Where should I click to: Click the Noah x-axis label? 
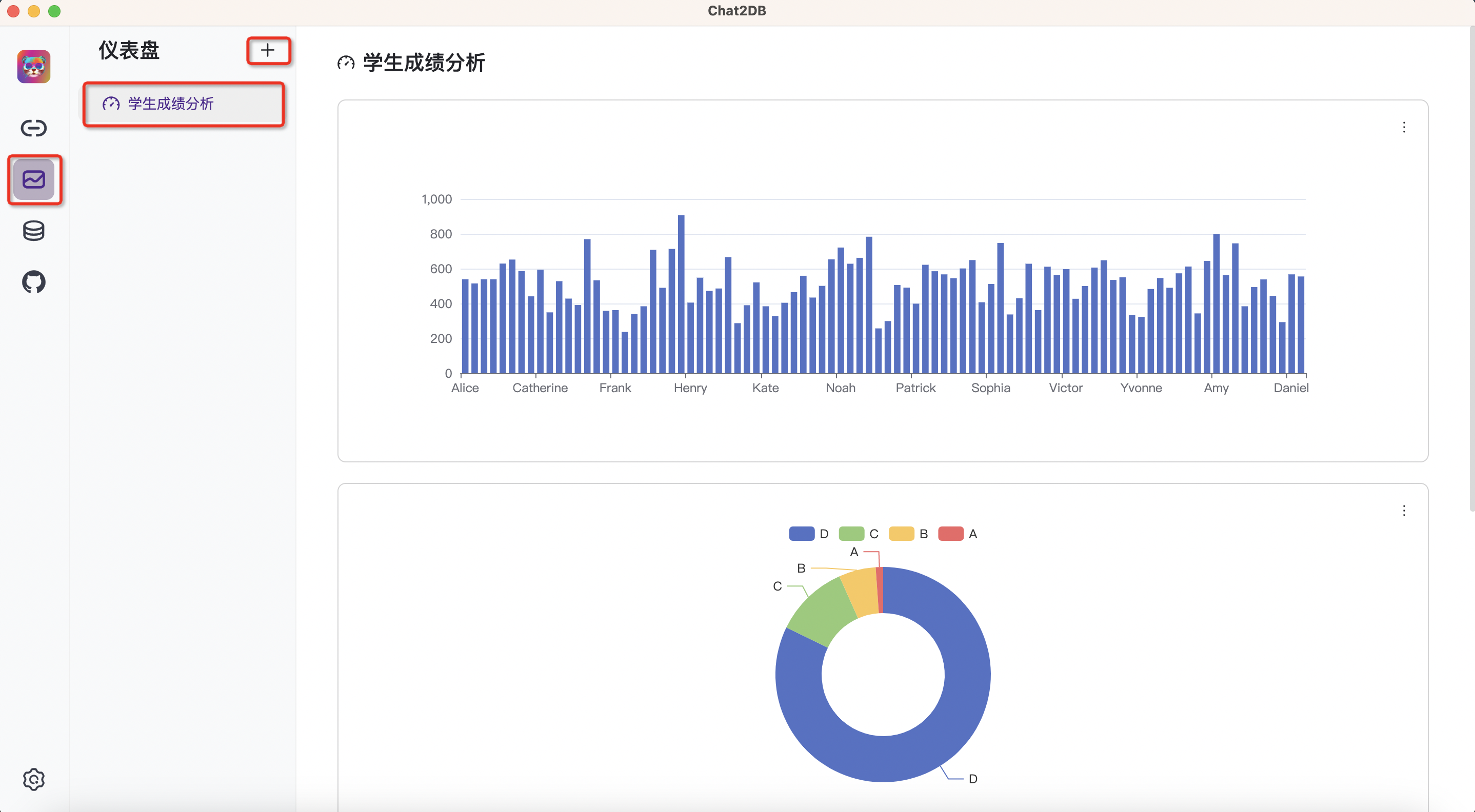pyautogui.click(x=841, y=388)
